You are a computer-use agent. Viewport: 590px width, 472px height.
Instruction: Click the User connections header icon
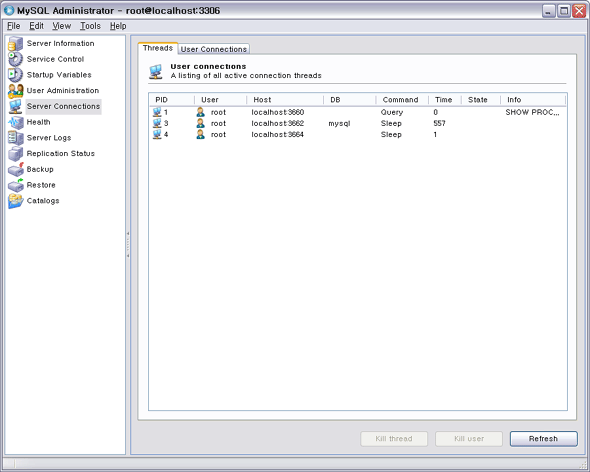pos(155,72)
